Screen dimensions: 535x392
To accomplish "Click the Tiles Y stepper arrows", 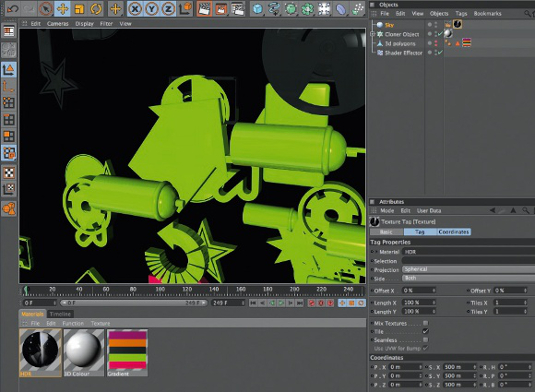I will tap(525, 311).
